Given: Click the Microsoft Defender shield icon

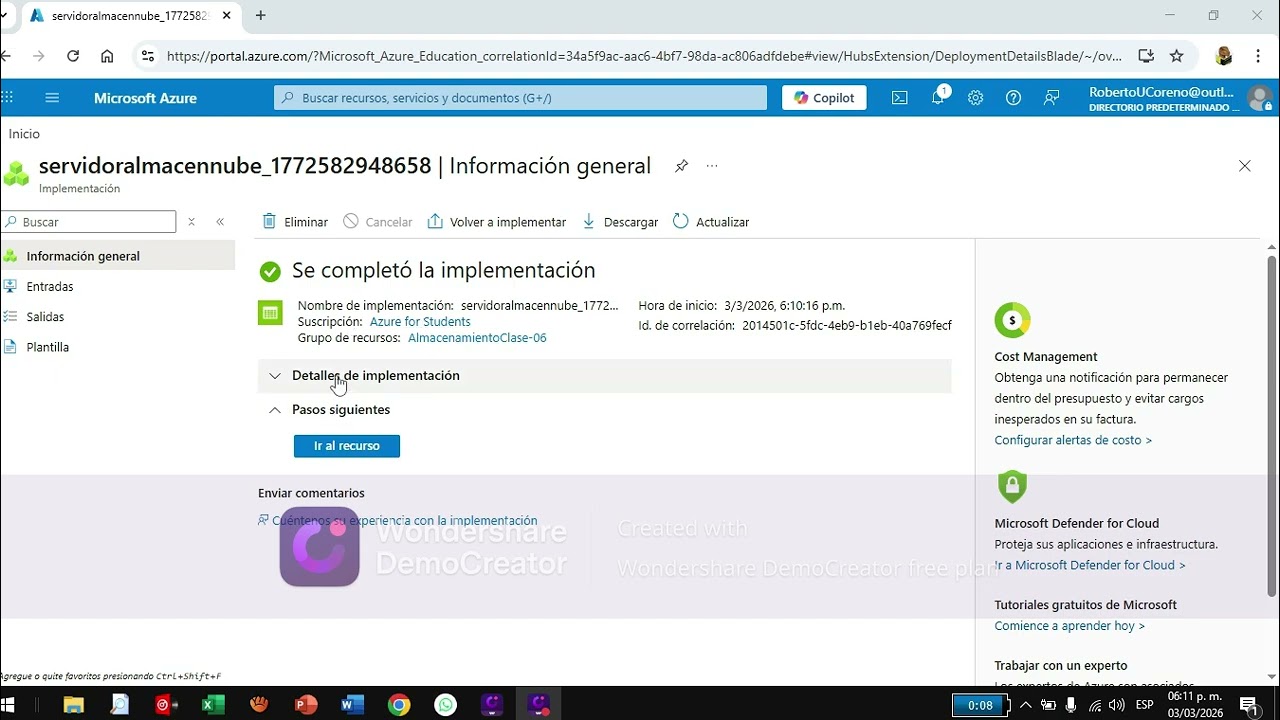Looking at the screenshot, I should point(1012,487).
